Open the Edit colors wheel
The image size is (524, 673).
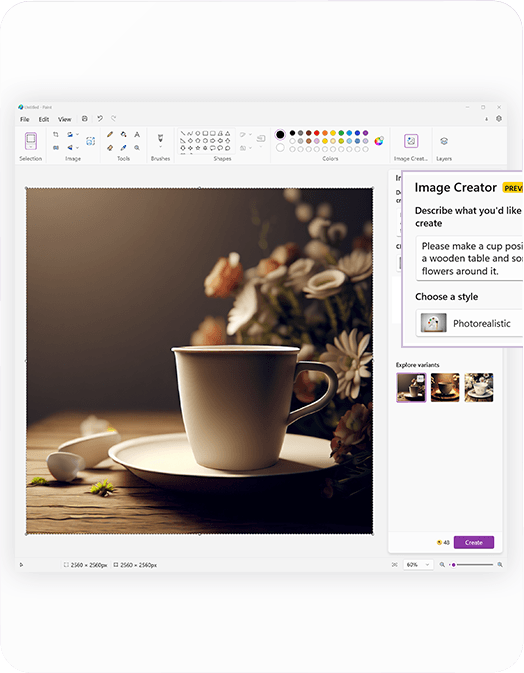pyautogui.click(x=379, y=141)
